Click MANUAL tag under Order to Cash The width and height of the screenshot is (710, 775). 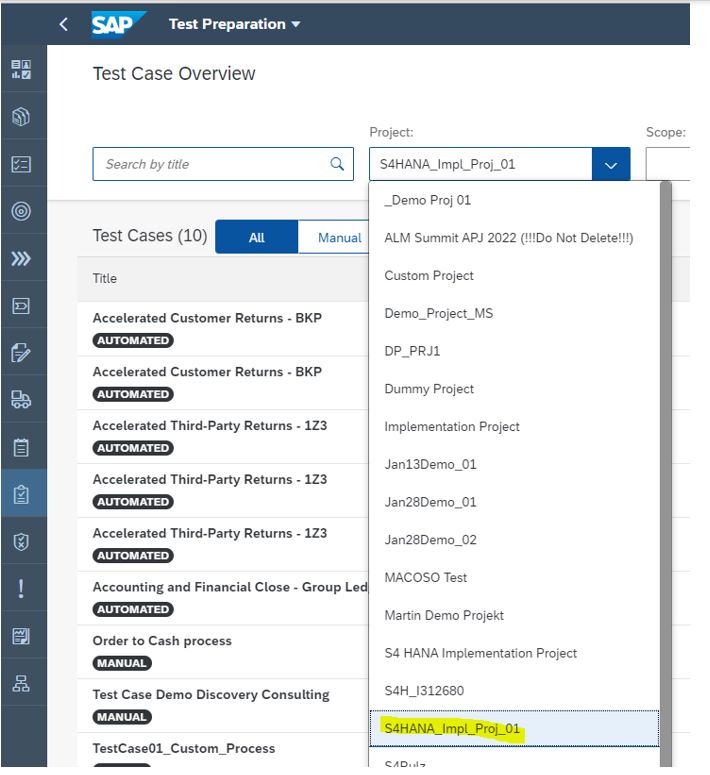point(122,663)
